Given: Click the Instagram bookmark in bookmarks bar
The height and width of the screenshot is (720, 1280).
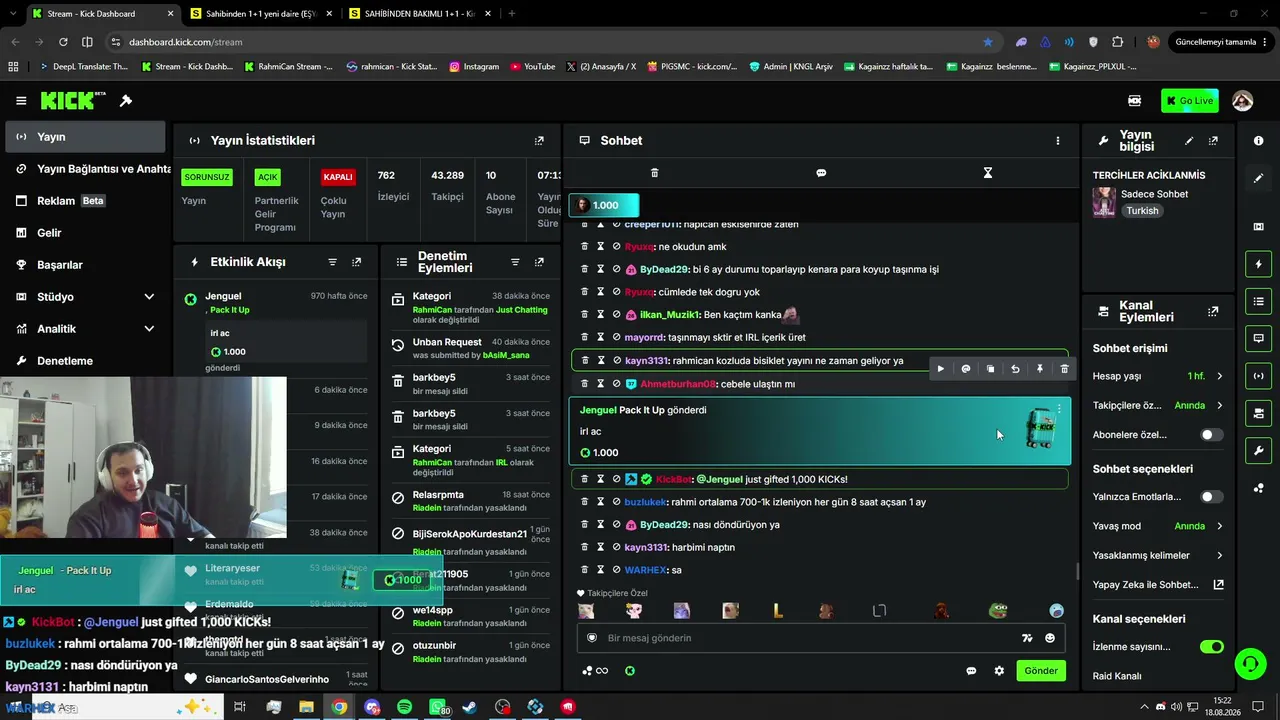Looking at the screenshot, I should 474,67.
